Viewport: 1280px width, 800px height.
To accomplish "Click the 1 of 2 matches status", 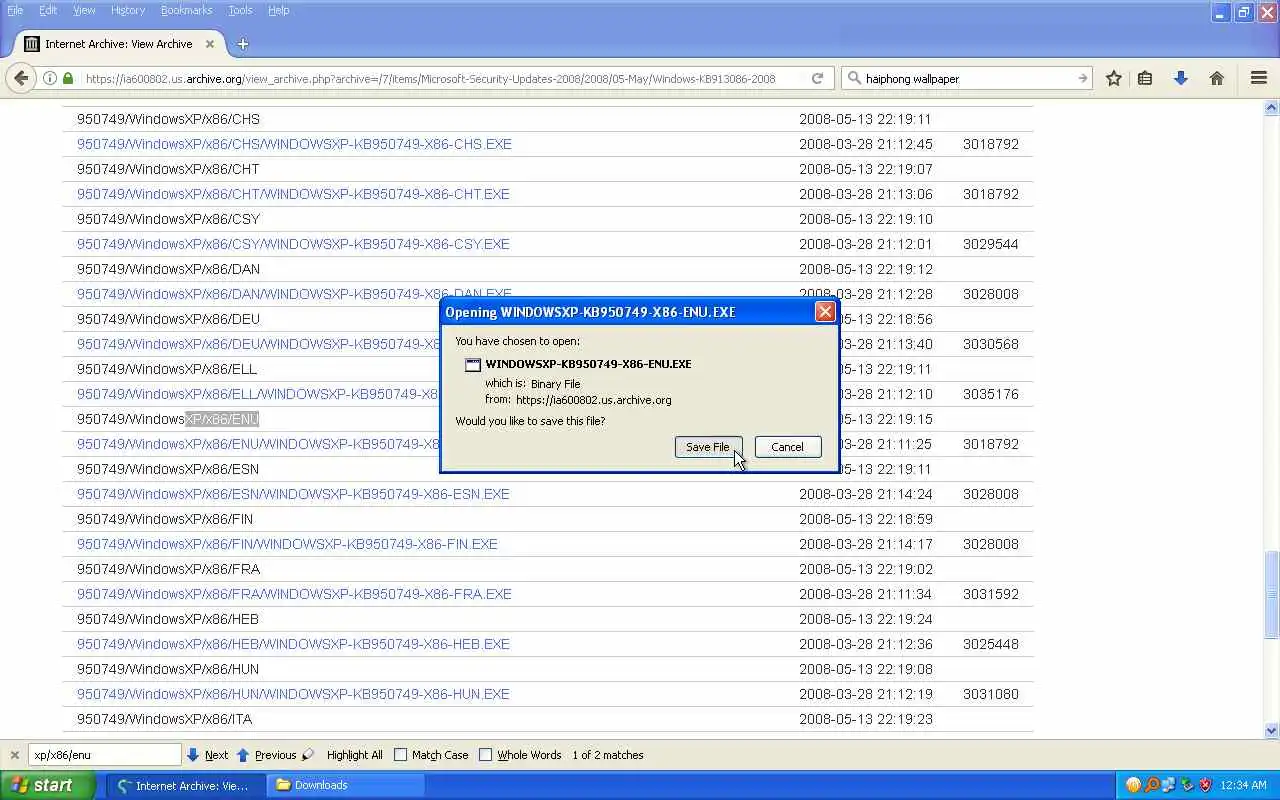I will coord(608,755).
